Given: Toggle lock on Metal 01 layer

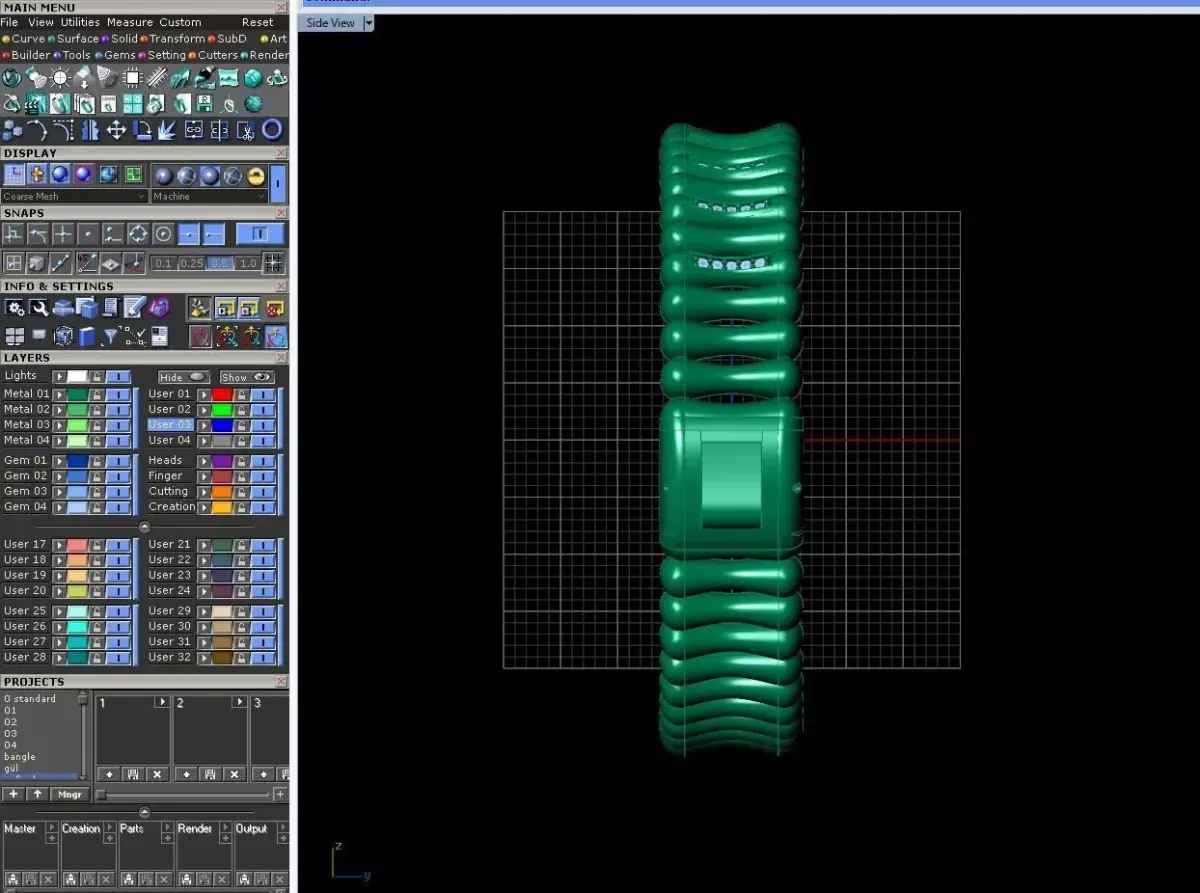Looking at the screenshot, I should click(97, 394).
